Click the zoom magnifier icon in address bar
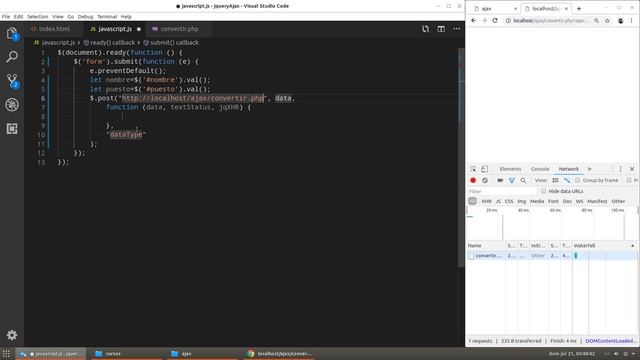This screenshot has height=360, width=640. click(596, 20)
